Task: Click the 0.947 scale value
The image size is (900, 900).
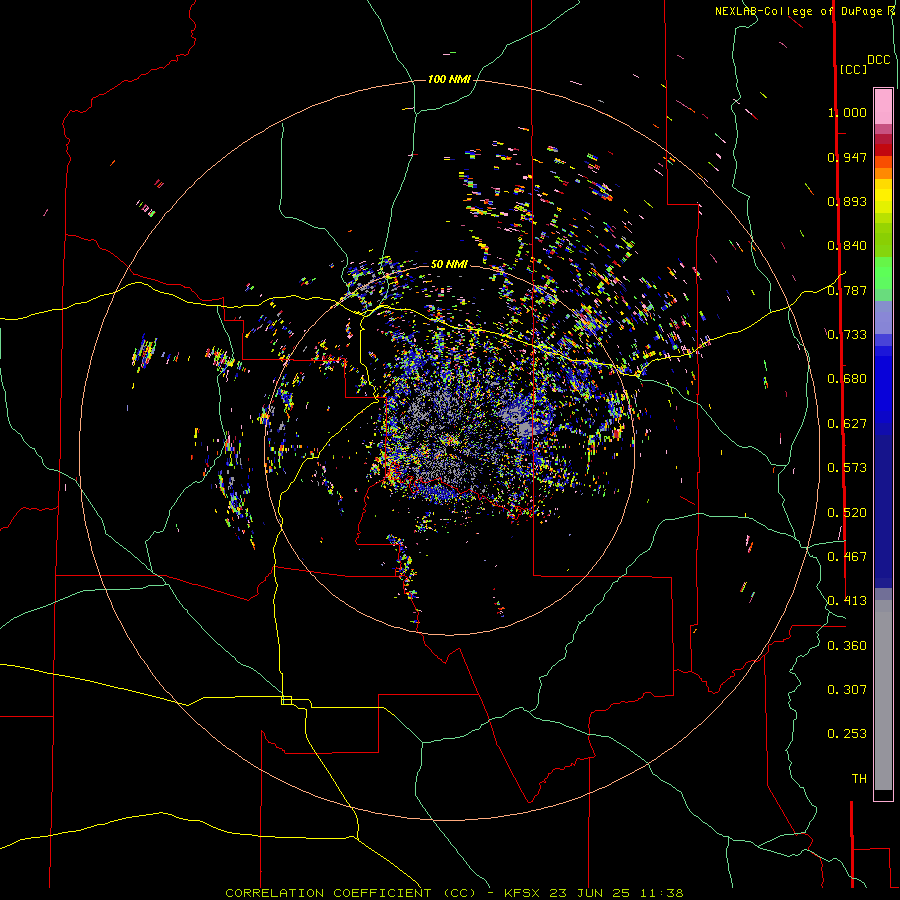Action: pos(847,157)
